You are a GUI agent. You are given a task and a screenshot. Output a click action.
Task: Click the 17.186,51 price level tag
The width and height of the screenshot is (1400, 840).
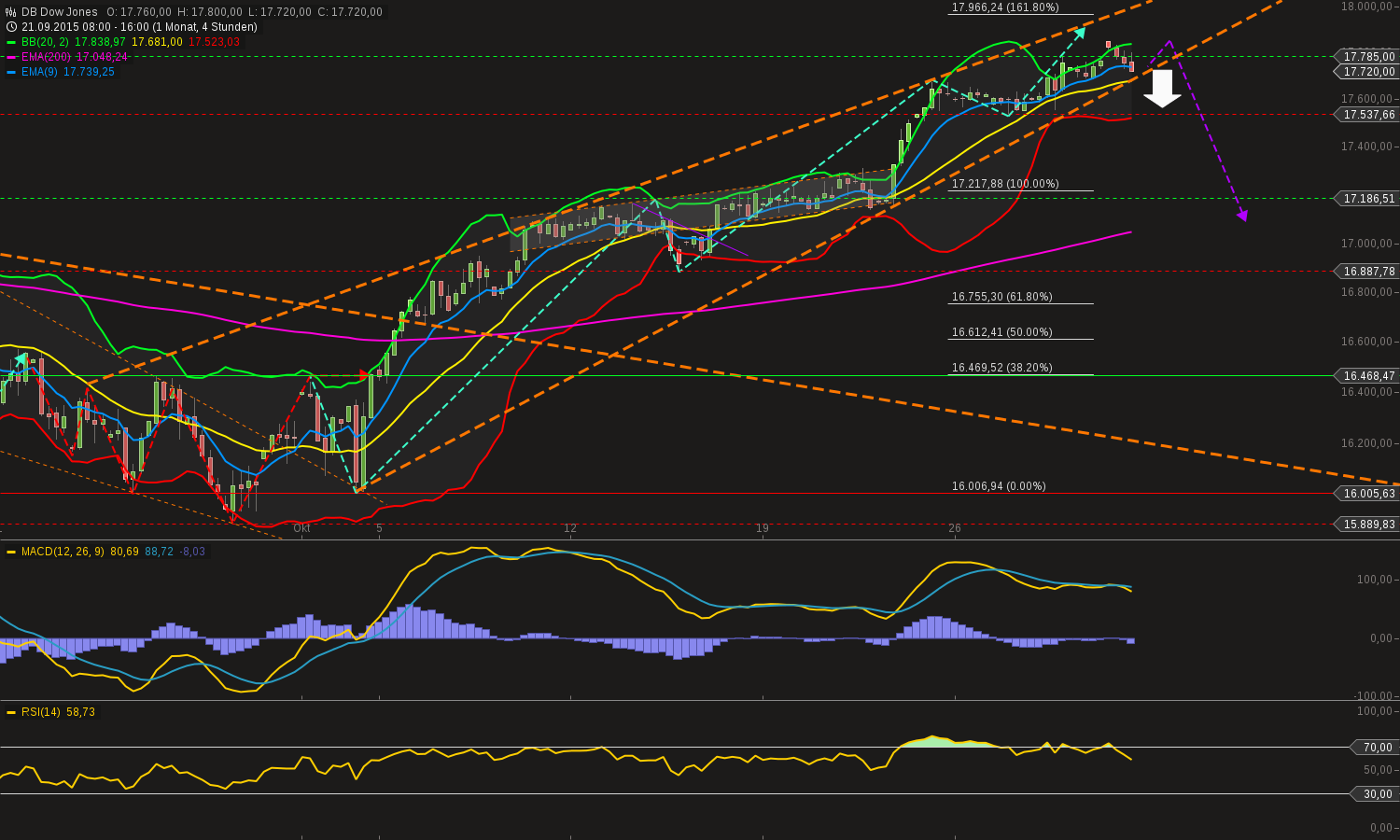[x=1368, y=199]
